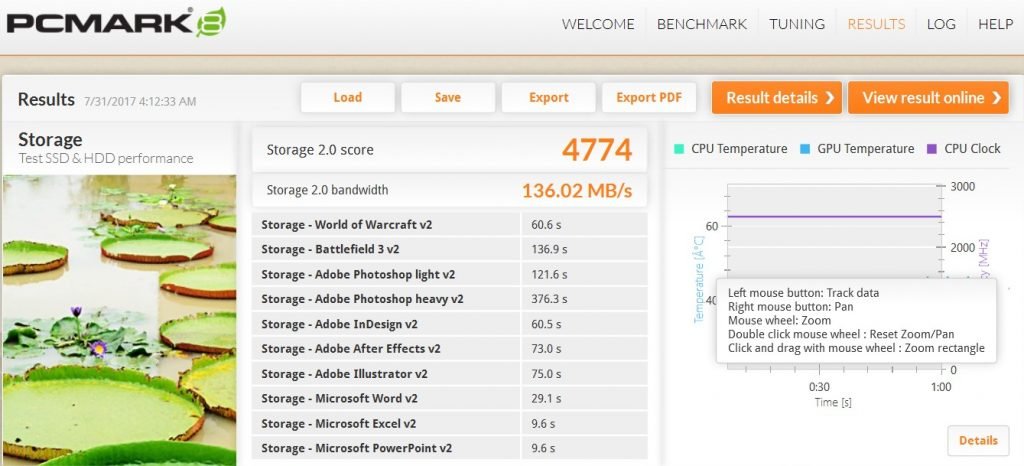Click the Time [s] axis label

[833, 402]
